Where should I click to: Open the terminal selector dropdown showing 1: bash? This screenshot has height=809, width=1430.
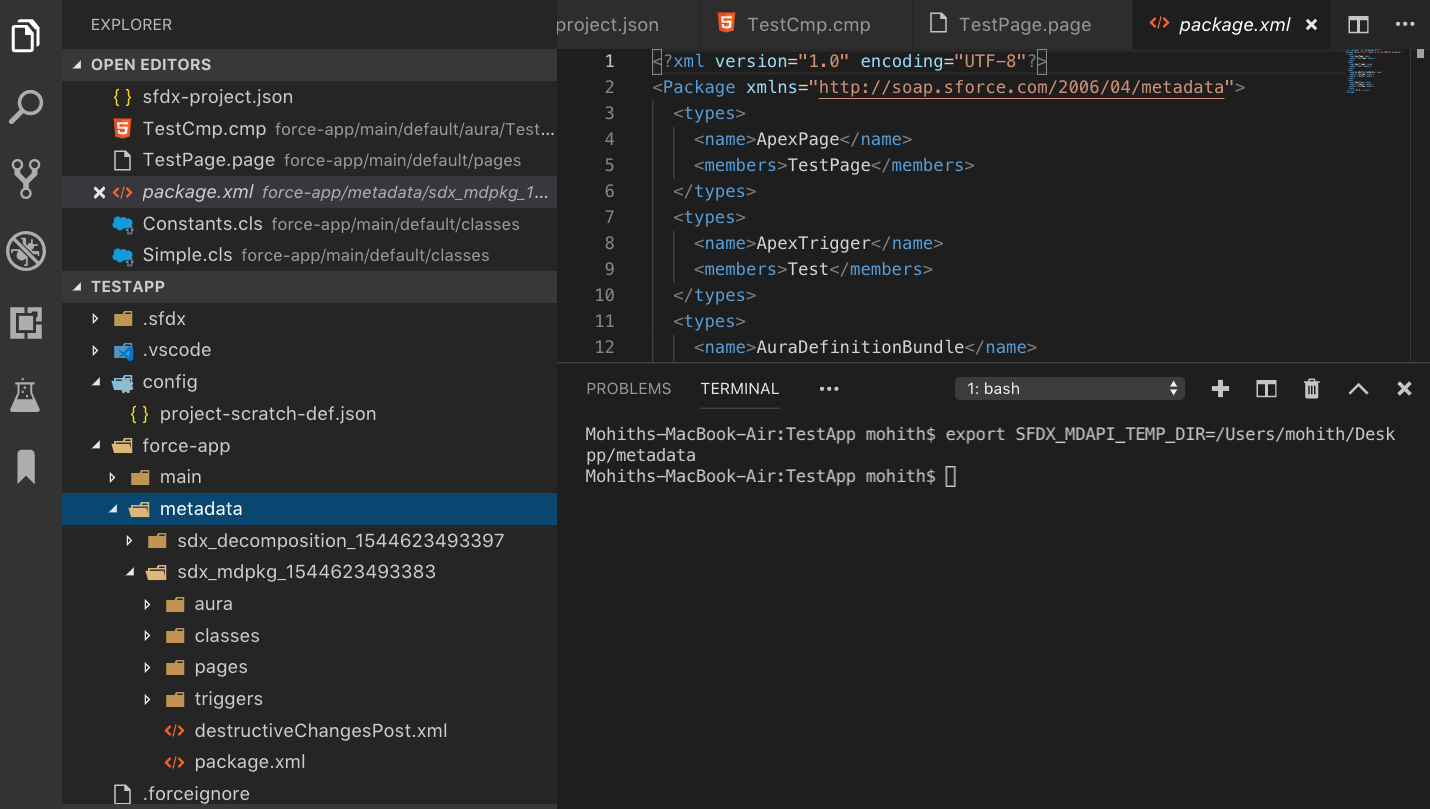(1070, 389)
